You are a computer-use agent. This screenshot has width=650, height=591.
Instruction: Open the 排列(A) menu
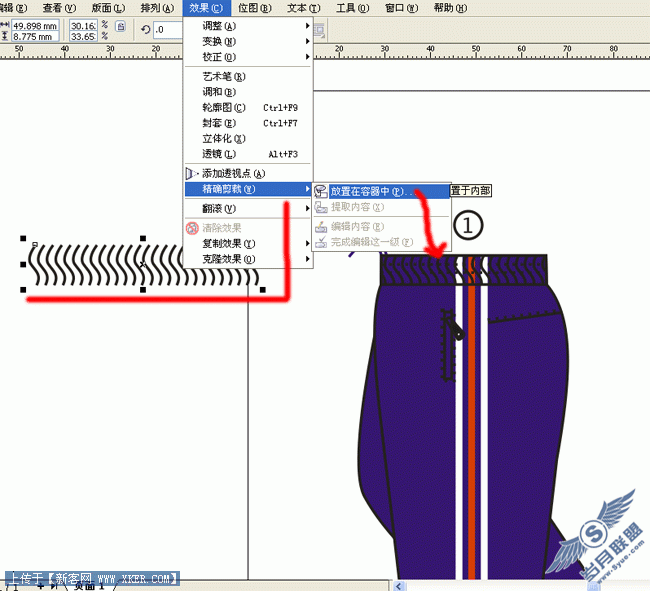(x=157, y=8)
